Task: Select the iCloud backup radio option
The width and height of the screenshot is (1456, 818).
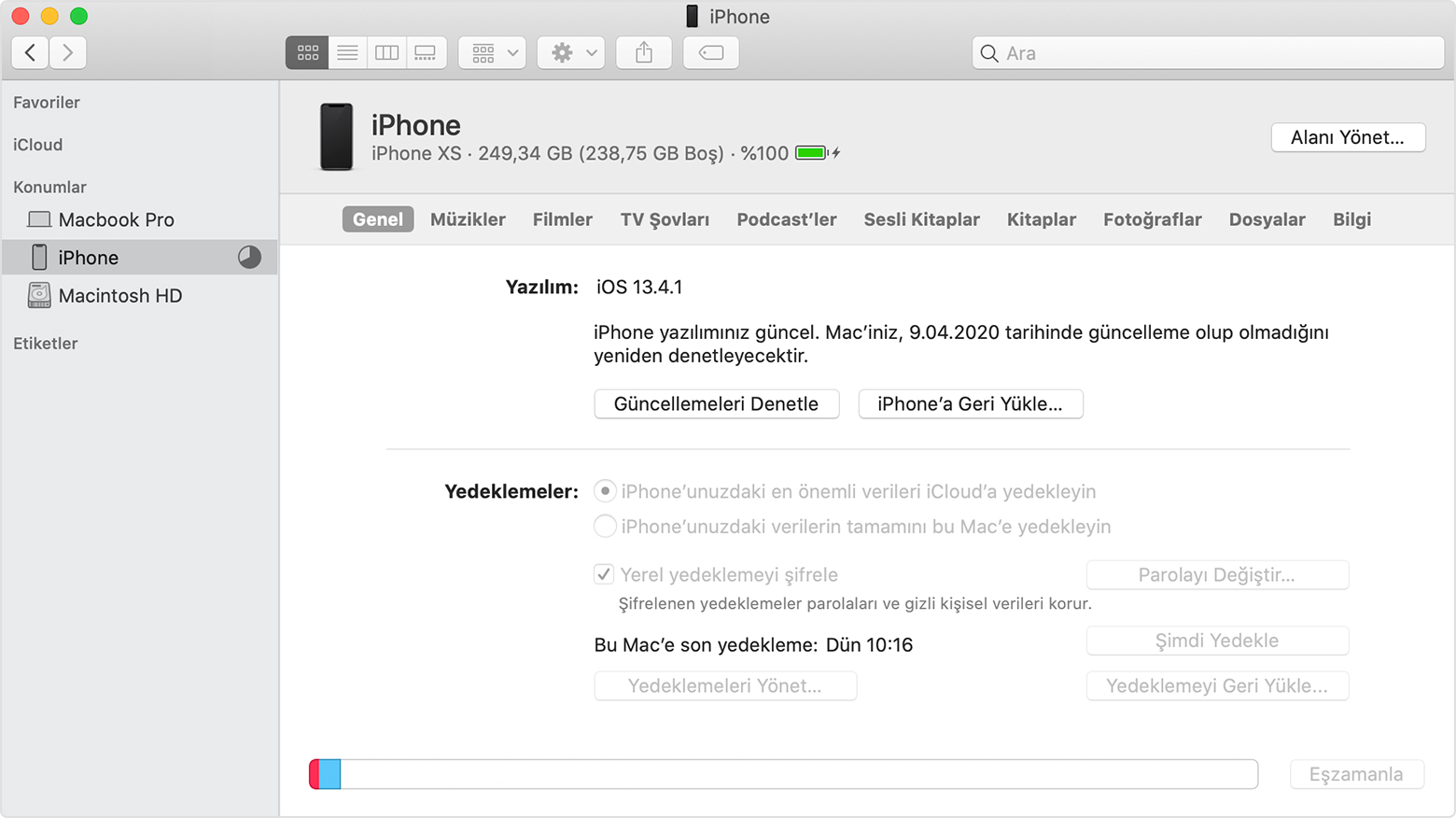Action: coord(605,490)
